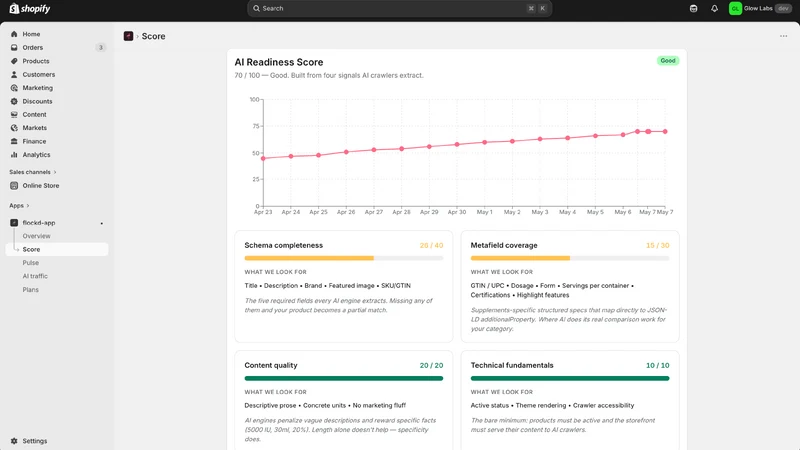Click the Content quality 20 / 20 score
Viewport: 800px width, 450px height.
[x=432, y=365]
